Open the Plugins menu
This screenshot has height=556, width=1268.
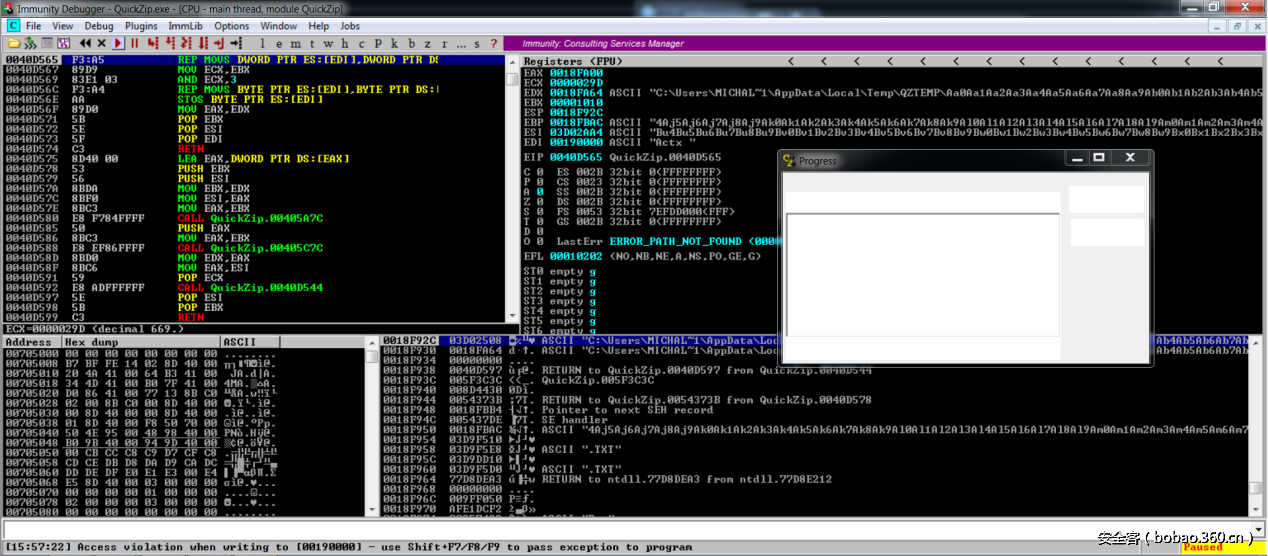tap(142, 26)
